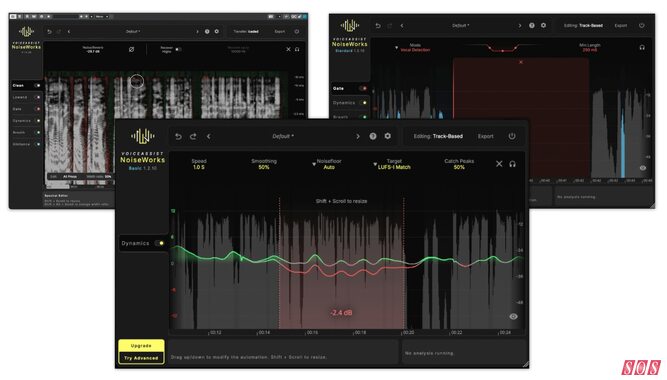Click the Catch Peaks 50% value
The height and width of the screenshot is (380, 667).
459,168
